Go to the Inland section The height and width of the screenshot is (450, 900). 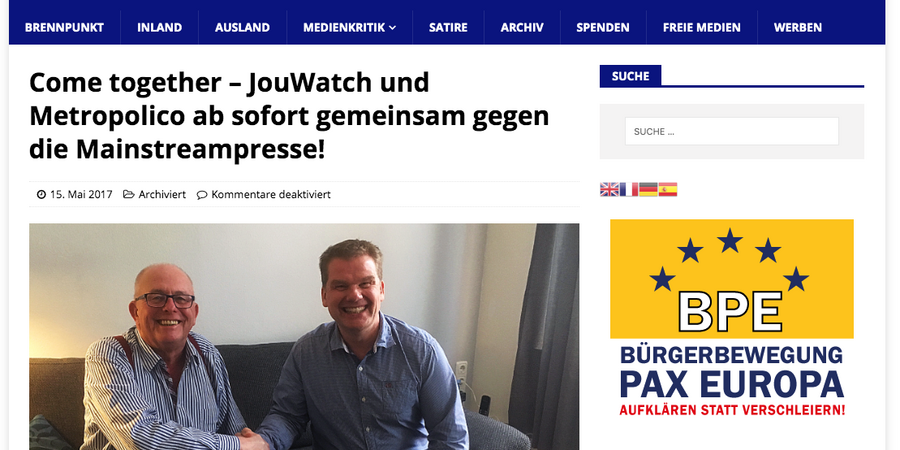coord(160,28)
